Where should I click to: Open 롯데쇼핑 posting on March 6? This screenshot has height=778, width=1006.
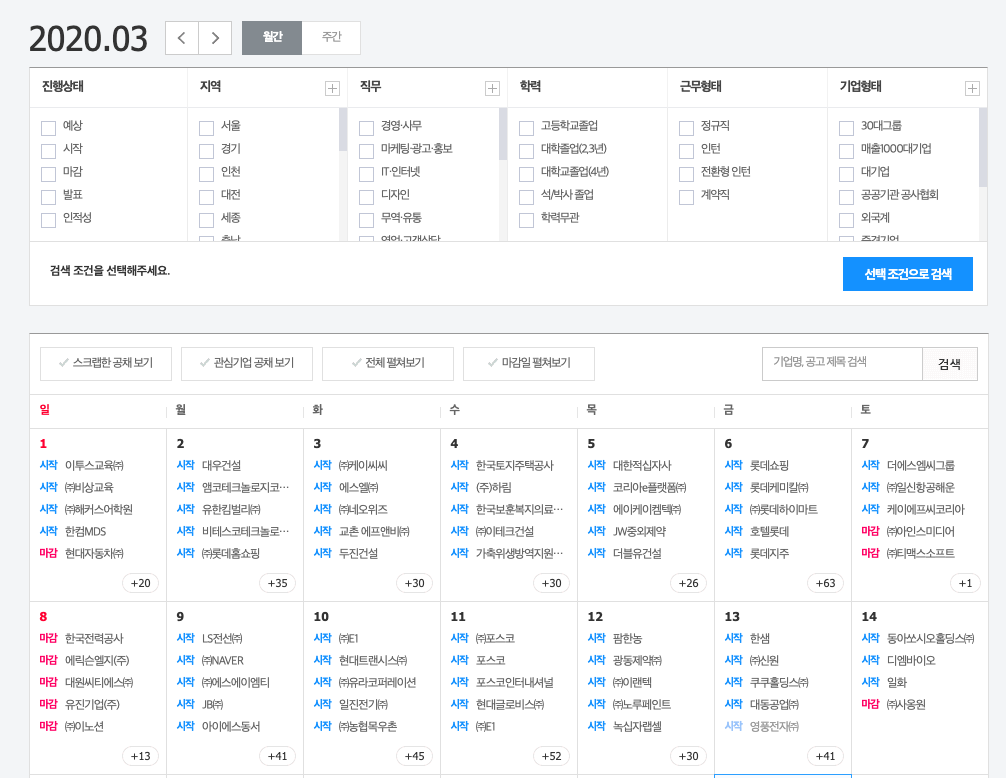click(x=769, y=465)
